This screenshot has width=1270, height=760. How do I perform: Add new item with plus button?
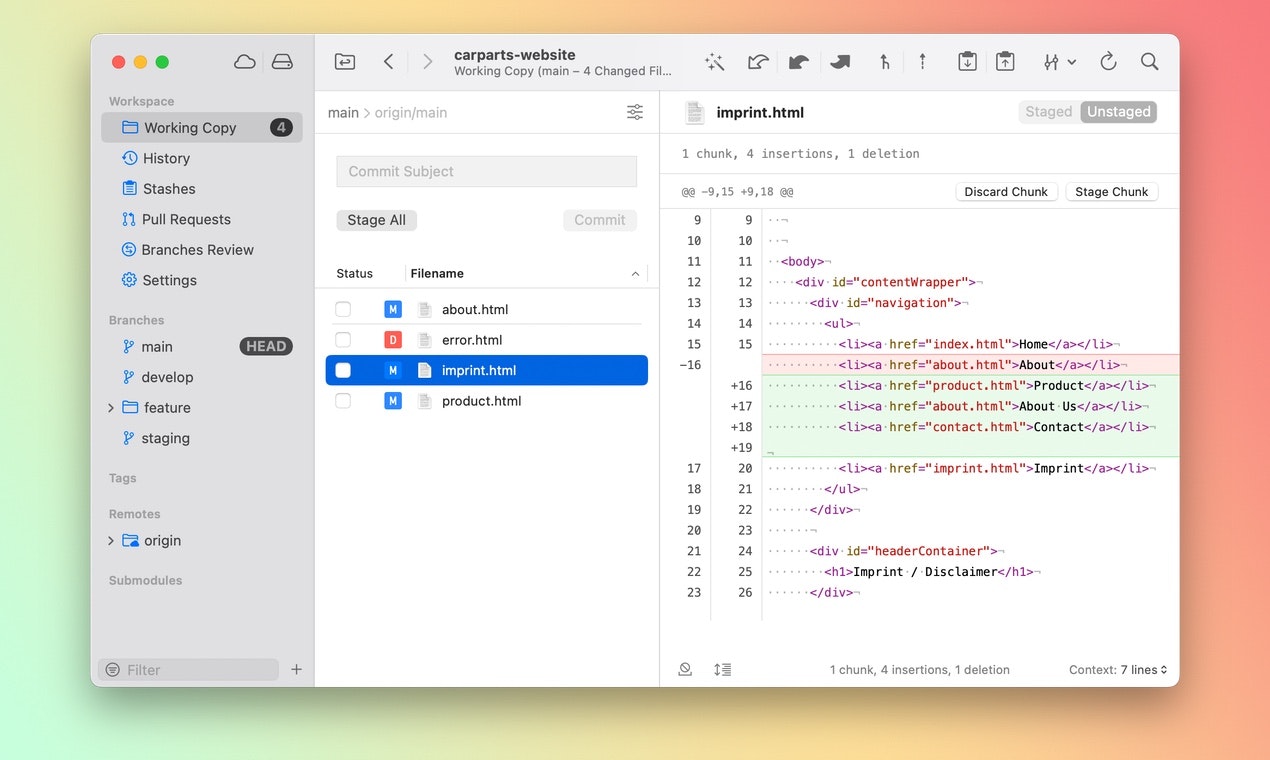296,670
